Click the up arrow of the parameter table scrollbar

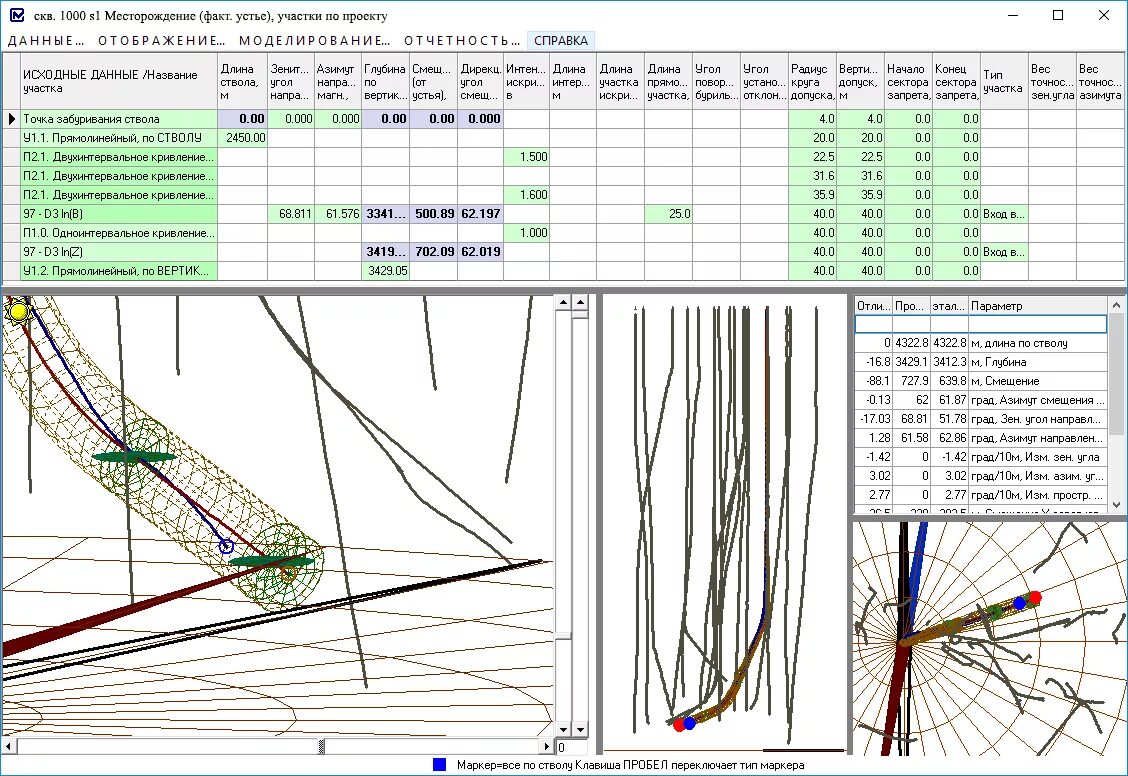tap(1116, 305)
